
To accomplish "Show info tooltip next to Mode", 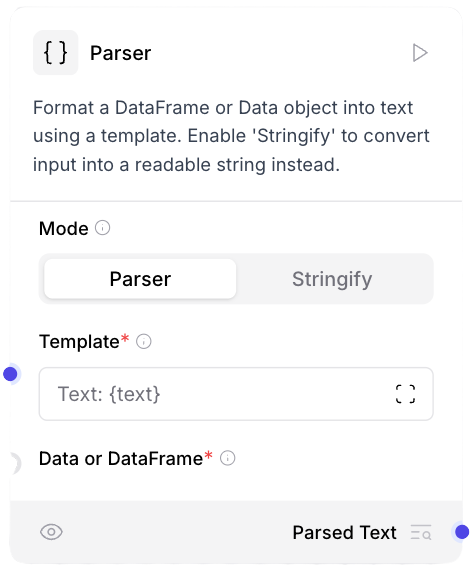I will [x=102, y=228].
